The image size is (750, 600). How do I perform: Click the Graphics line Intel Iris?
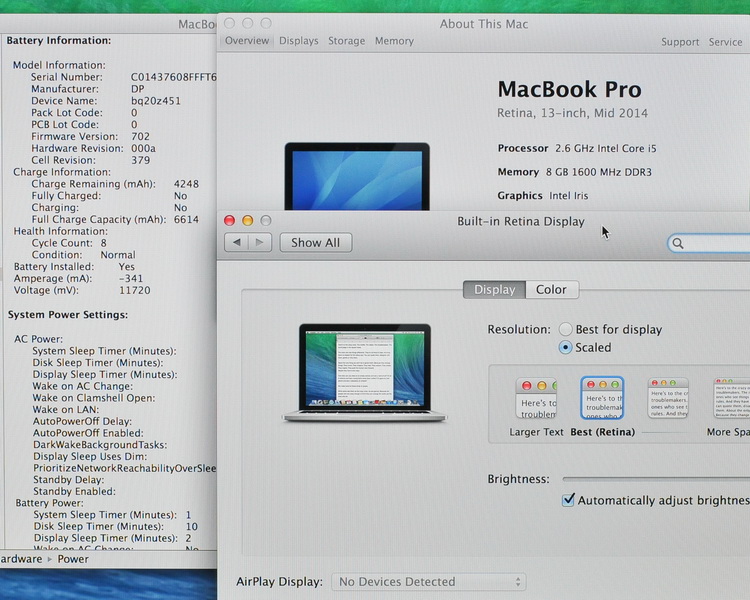(x=543, y=195)
